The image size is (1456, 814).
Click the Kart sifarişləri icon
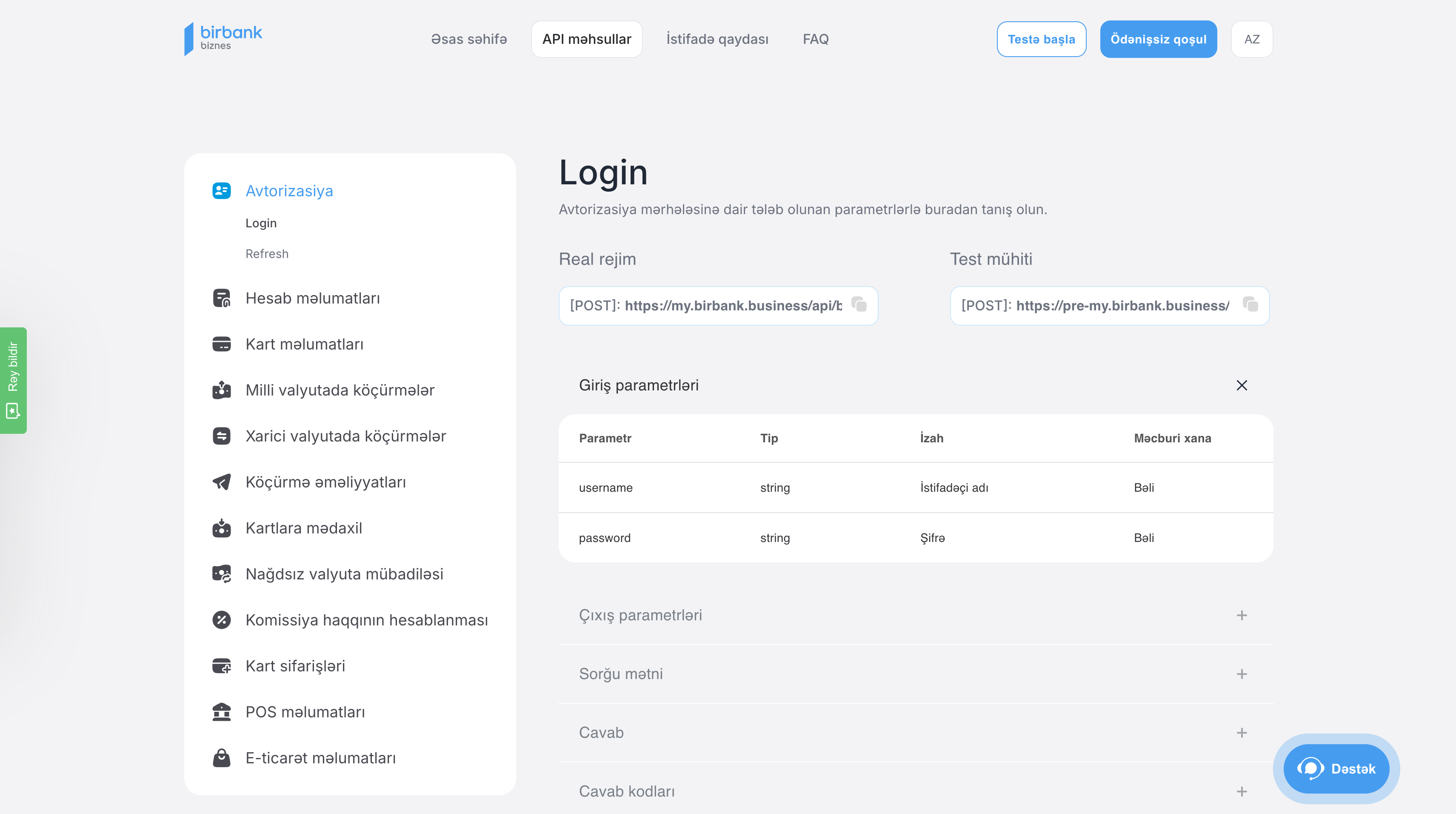click(222, 666)
